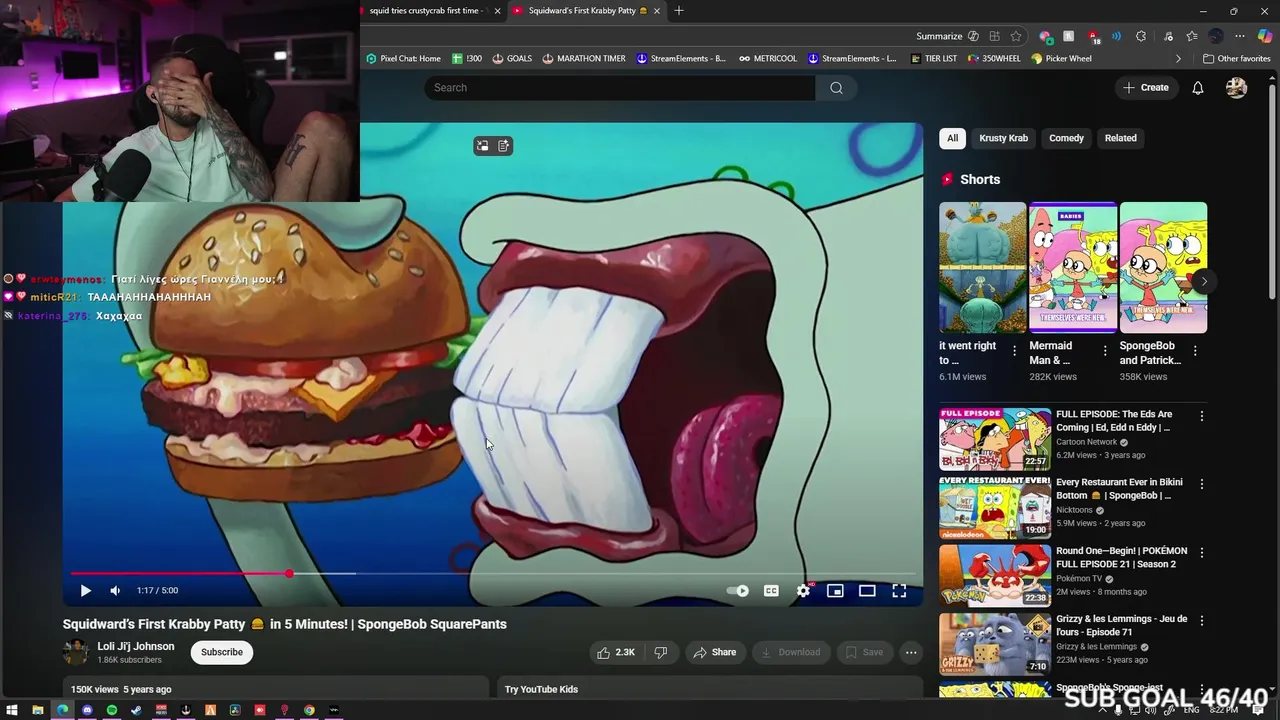The width and height of the screenshot is (1280, 720).
Task: Open the channel avatar of Loli Ji'j Johnson
Action: [x=76, y=652]
